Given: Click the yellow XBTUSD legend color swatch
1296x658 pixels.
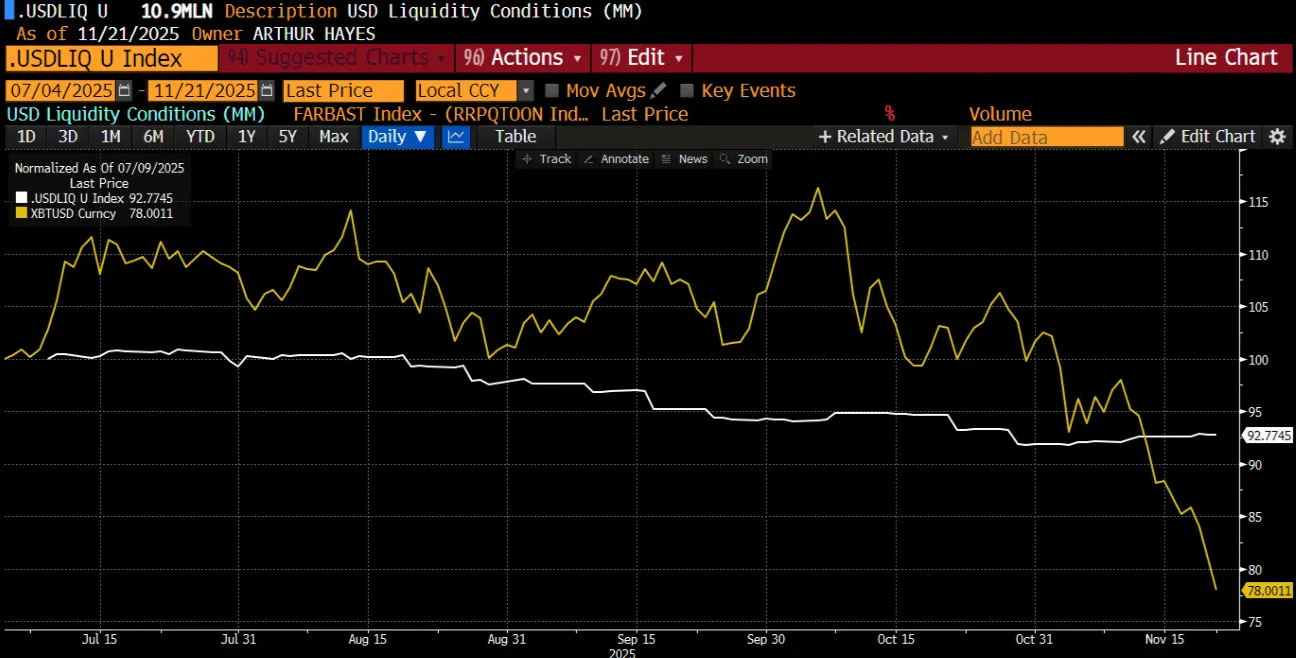Looking at the screenshot, I should [x=22, y=214].
